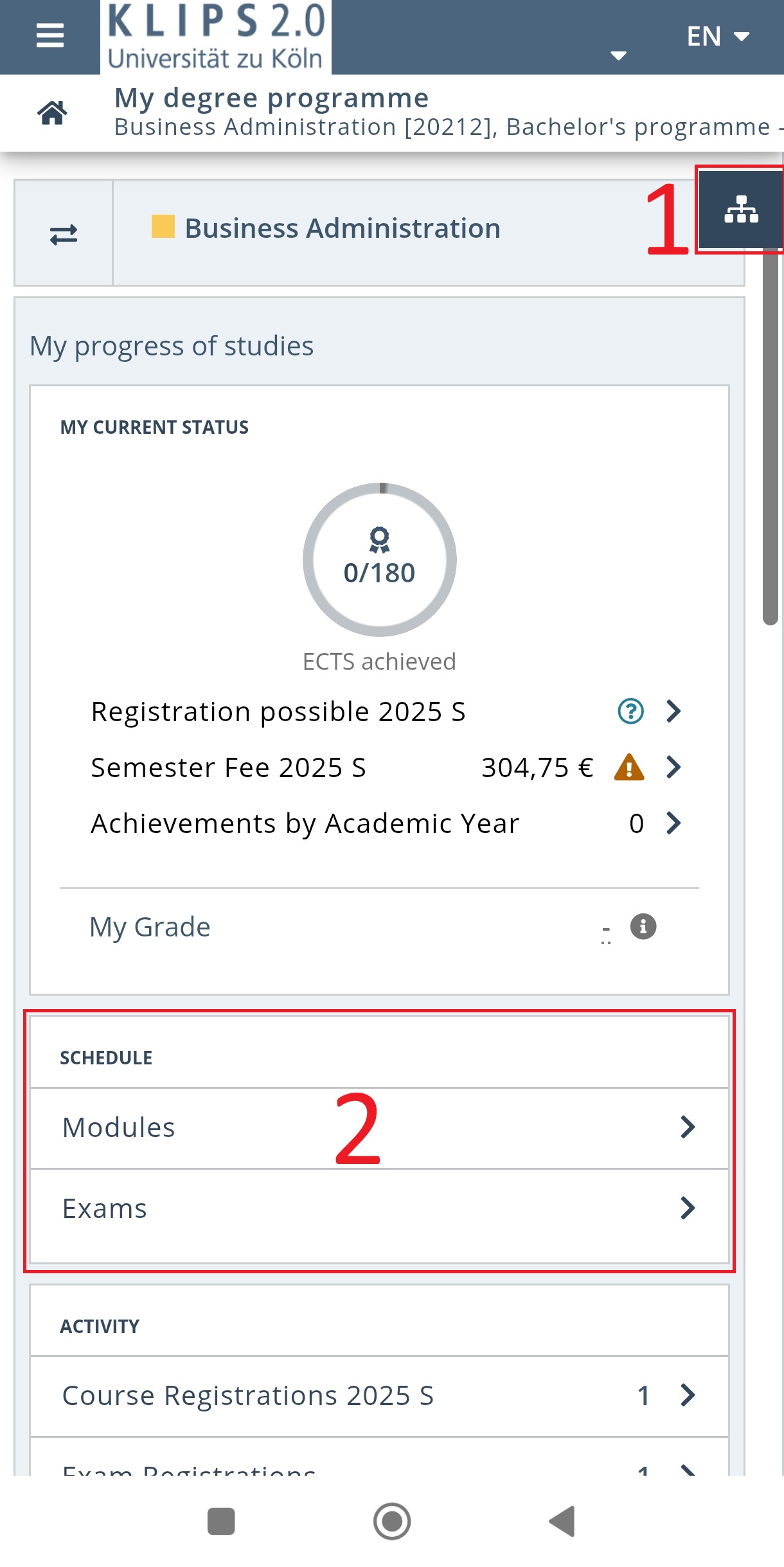Expand Registration possible 2025 S chevron

pyautogui.click(x=673, y=712)
